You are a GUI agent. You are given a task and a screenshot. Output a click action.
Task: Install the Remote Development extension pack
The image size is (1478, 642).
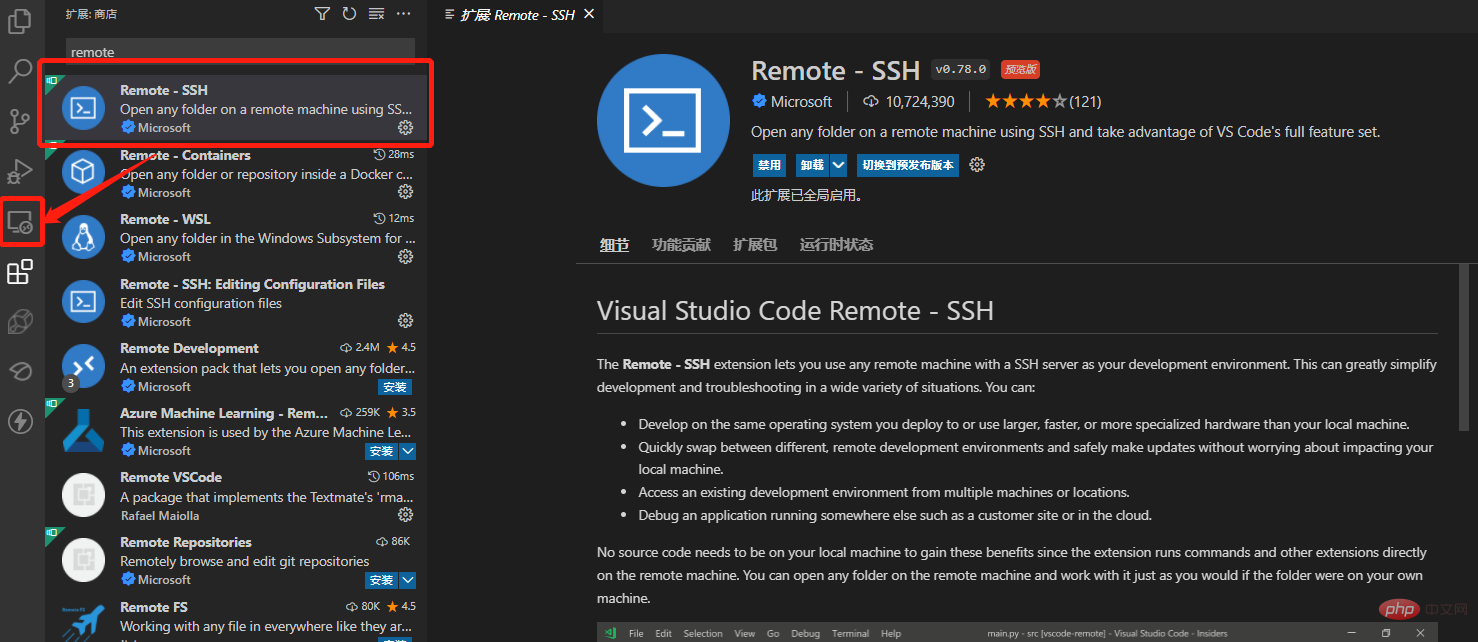[395, 387]
